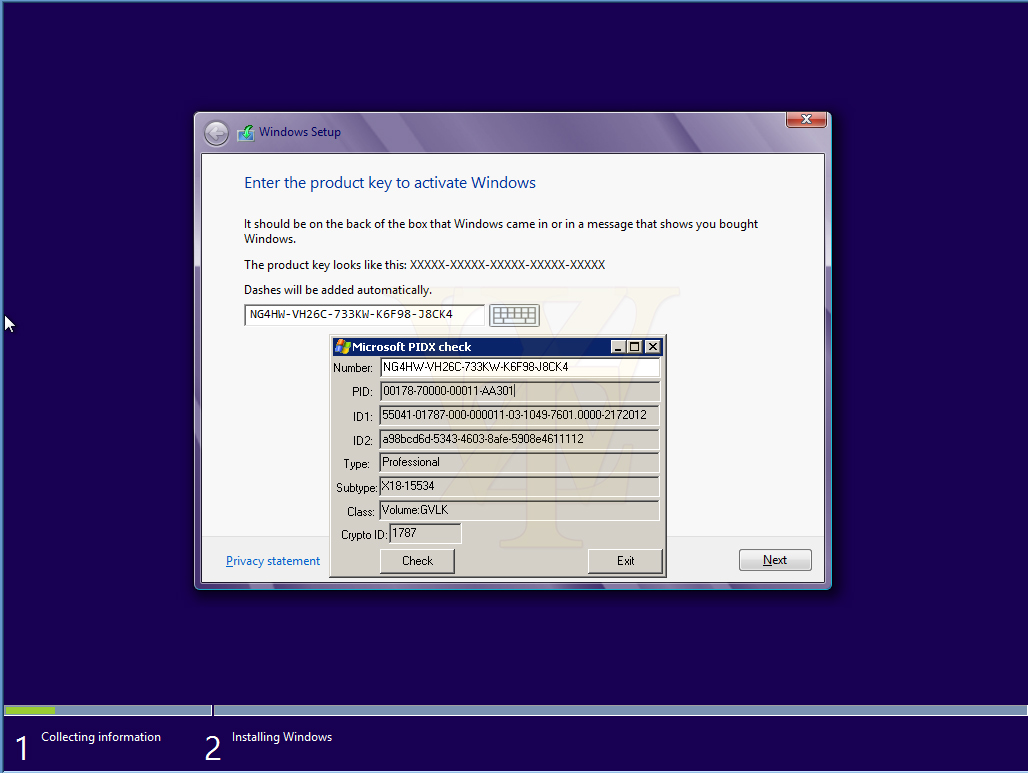Minimize the Microsoft PIDX check window
The width and height of the screenshot is (1028, 773).
click(618, 347)
